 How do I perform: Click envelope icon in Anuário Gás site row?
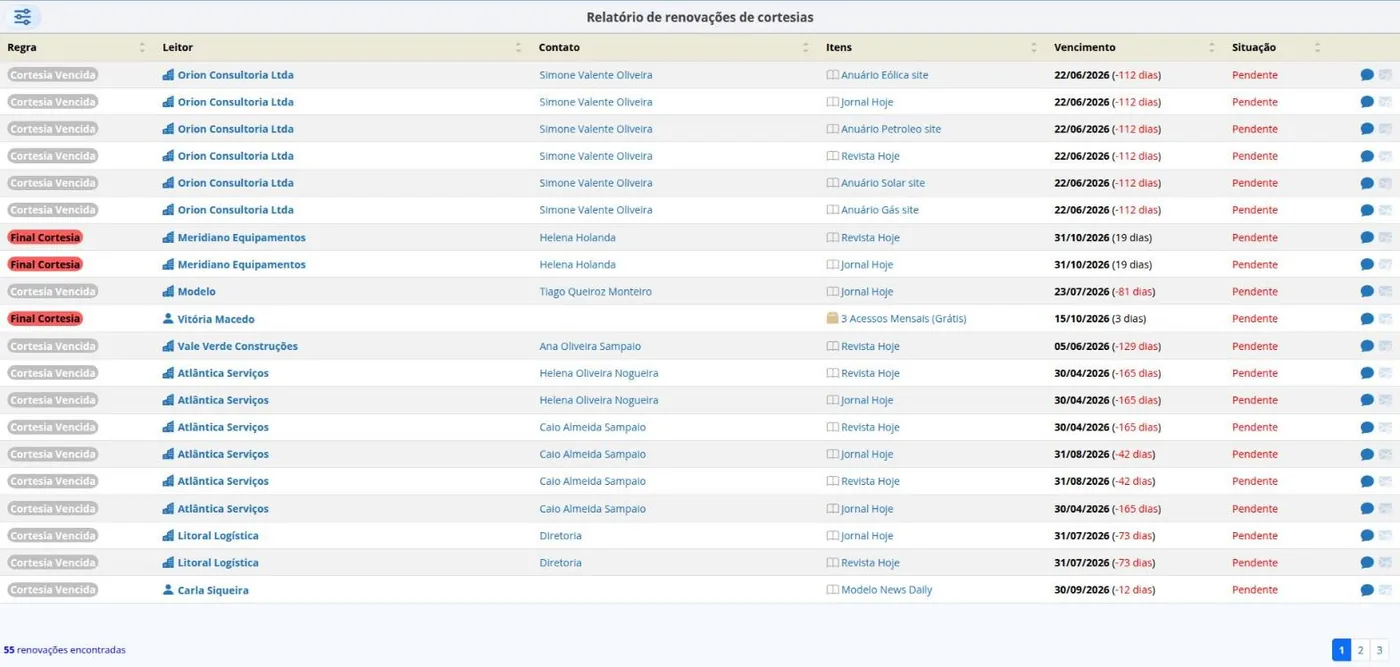[x=1385, y=210]
